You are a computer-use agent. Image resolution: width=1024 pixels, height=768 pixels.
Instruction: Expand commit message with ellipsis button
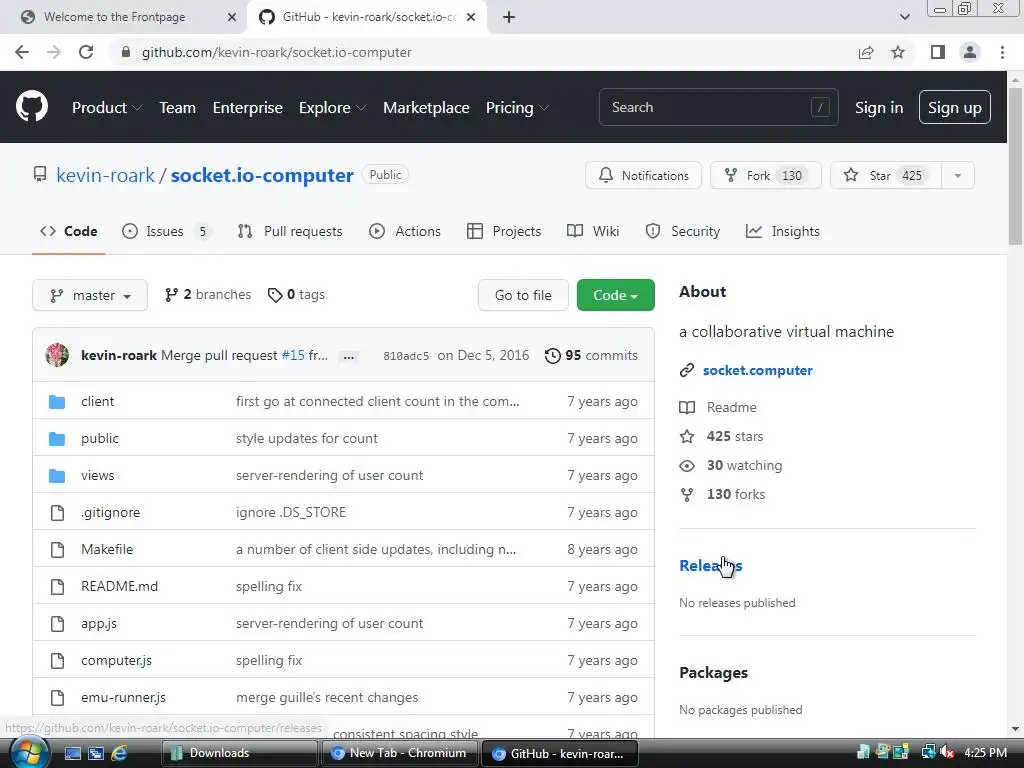(x=349, y=357)
